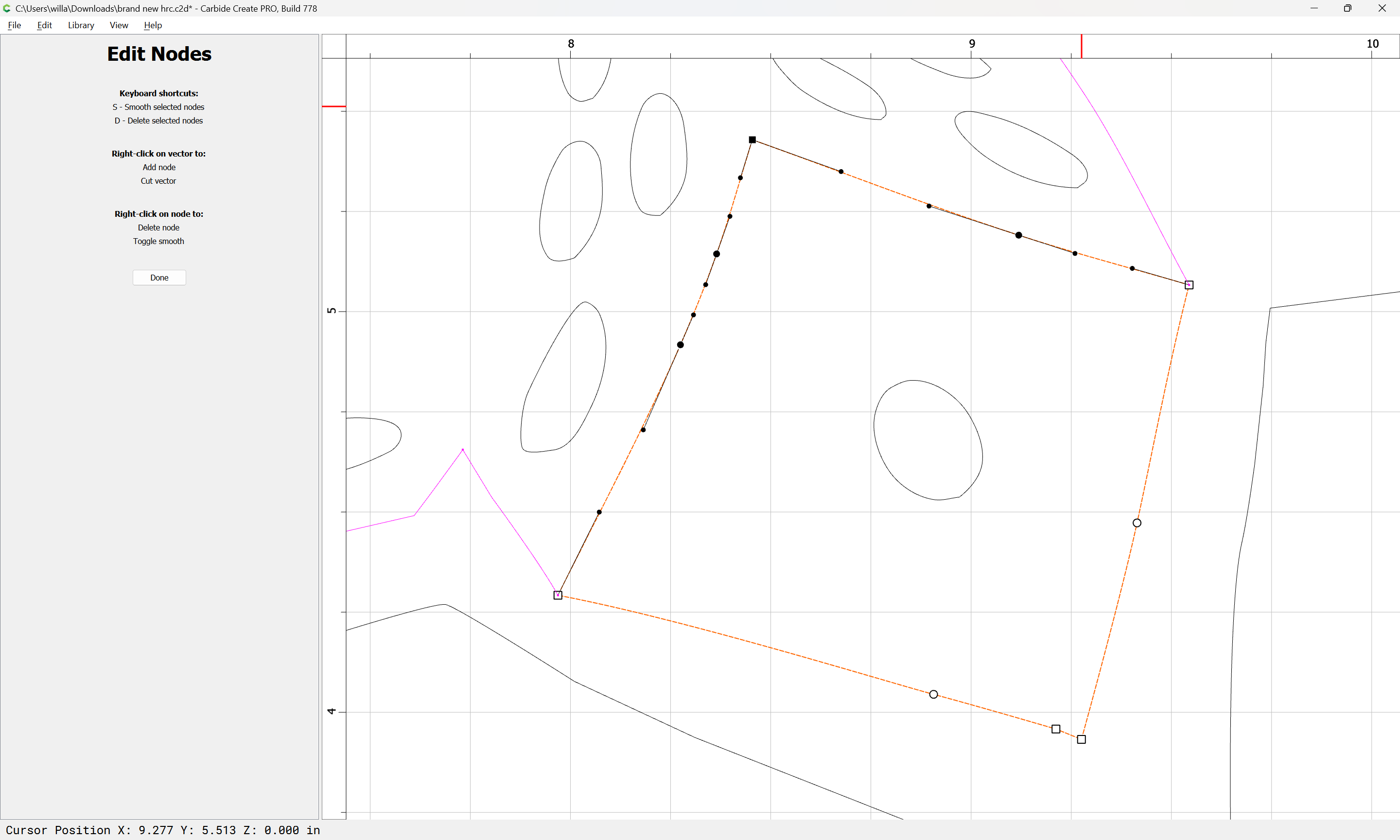
Task: Click the ruler label 5 on left ruler
Action: pyautogui.click(x=332, y=311)
